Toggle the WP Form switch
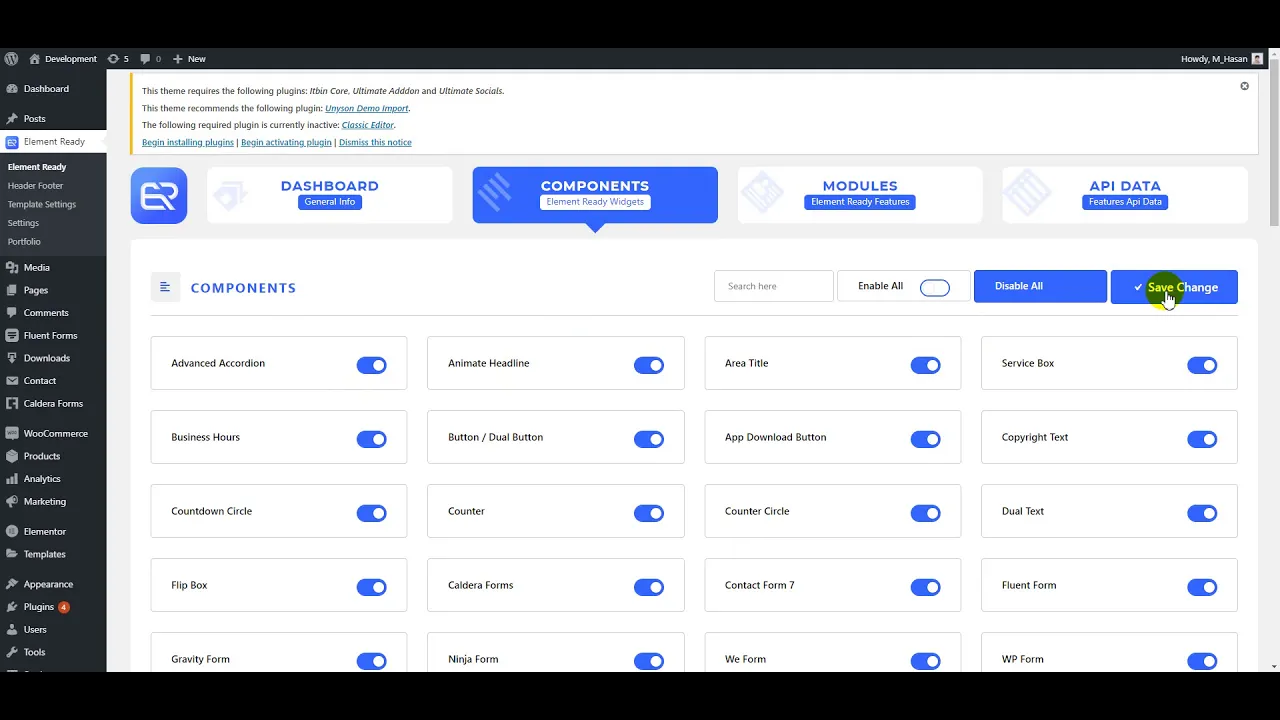Screen dimensions: 1280x720 [1202, 661]
